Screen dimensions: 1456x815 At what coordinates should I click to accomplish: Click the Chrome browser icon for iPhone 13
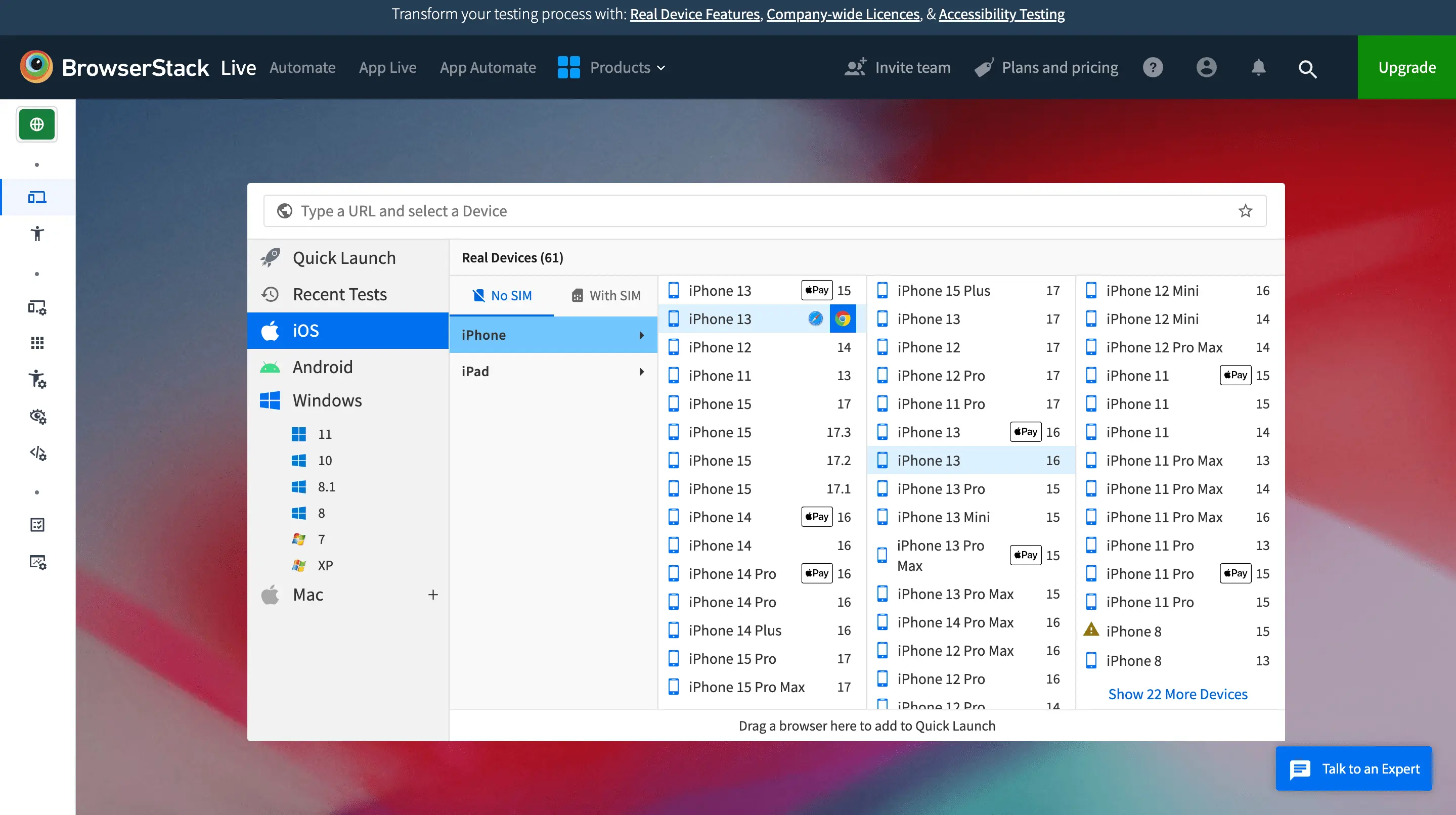pyautogui.click(x=842, y=319)
